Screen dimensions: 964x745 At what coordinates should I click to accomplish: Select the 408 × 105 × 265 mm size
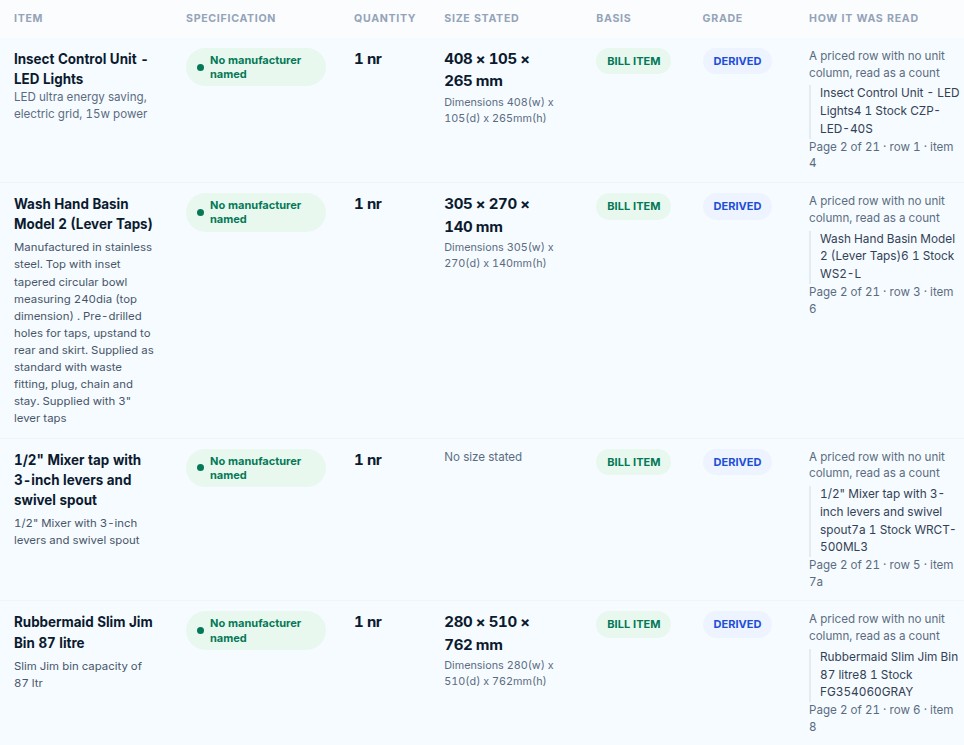click(487, 69)
